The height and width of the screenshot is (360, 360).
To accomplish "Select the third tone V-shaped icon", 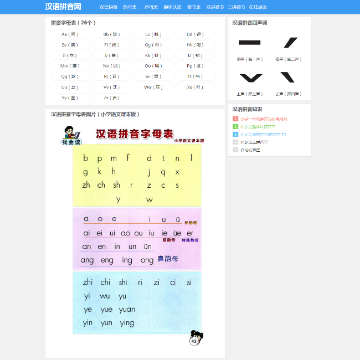I will coord(251,78).
